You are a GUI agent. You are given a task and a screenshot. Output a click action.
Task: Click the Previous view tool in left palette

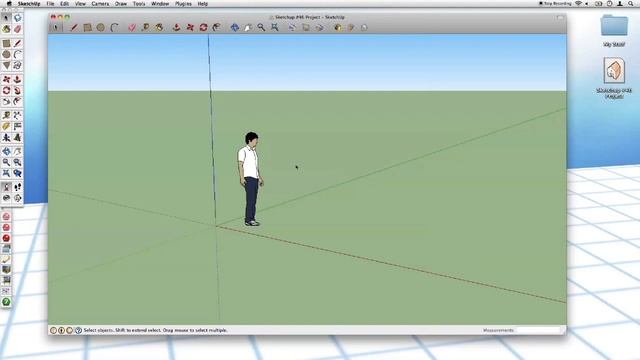(x=18, y=173)
